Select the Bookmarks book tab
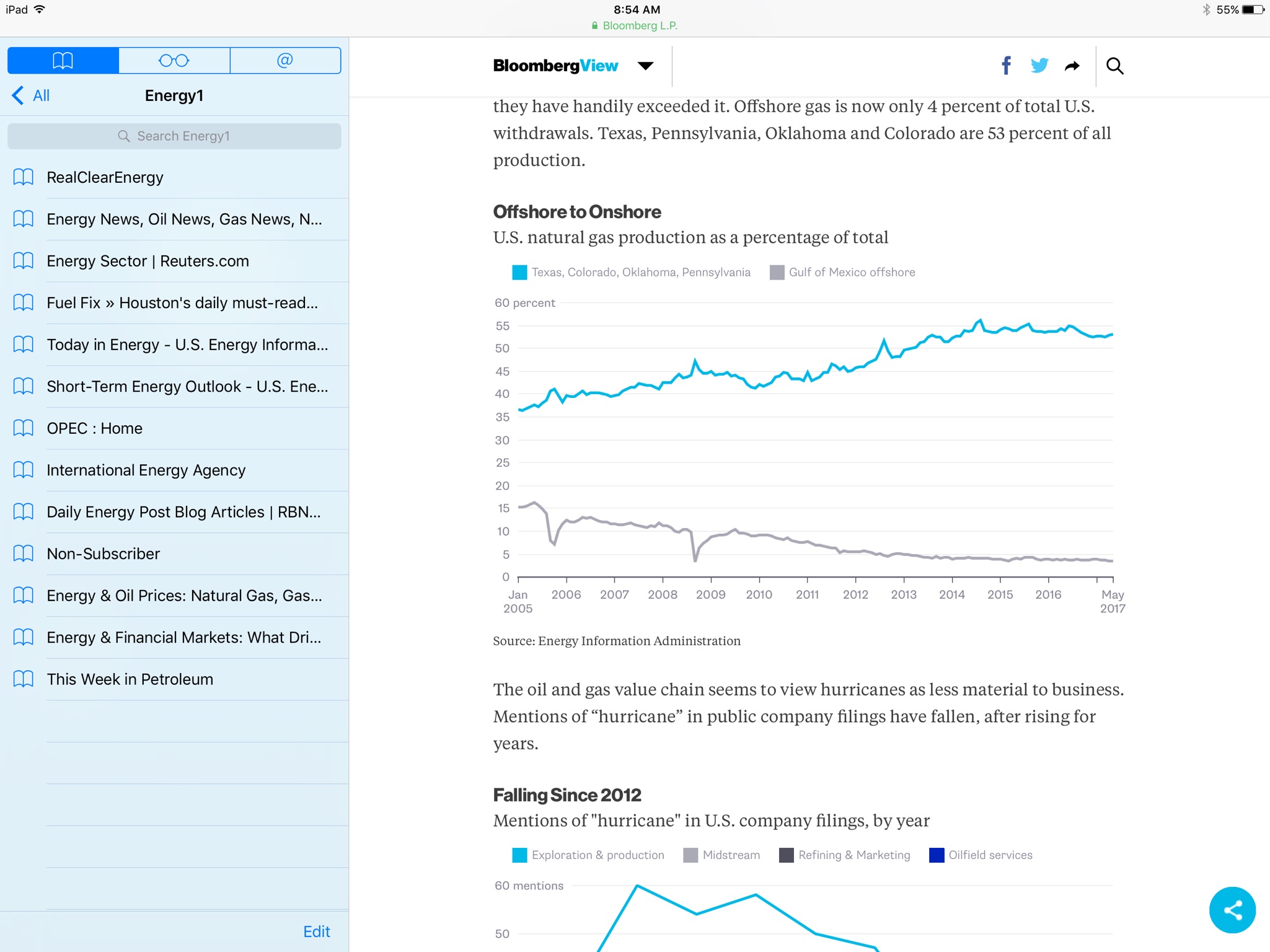The image size is (1270, 952). pos(63,61)
